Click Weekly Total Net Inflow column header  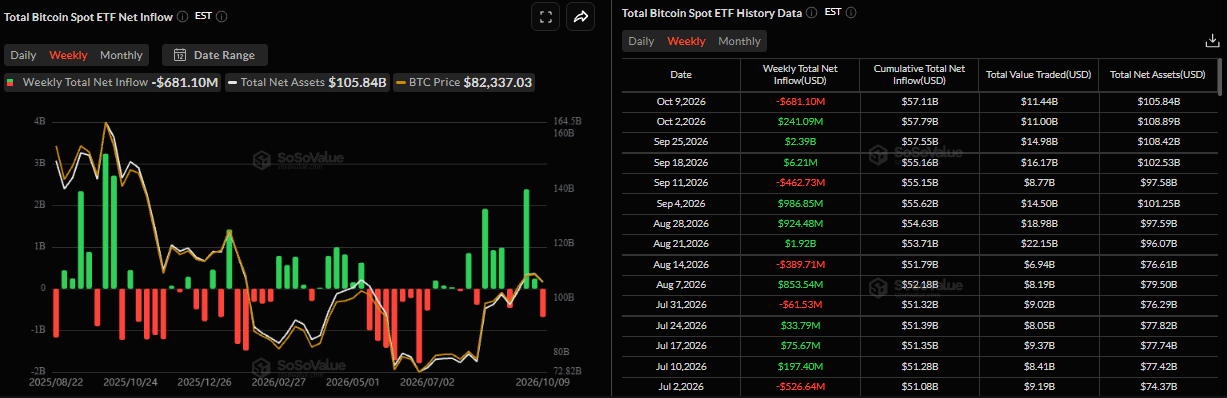point(799,74)
